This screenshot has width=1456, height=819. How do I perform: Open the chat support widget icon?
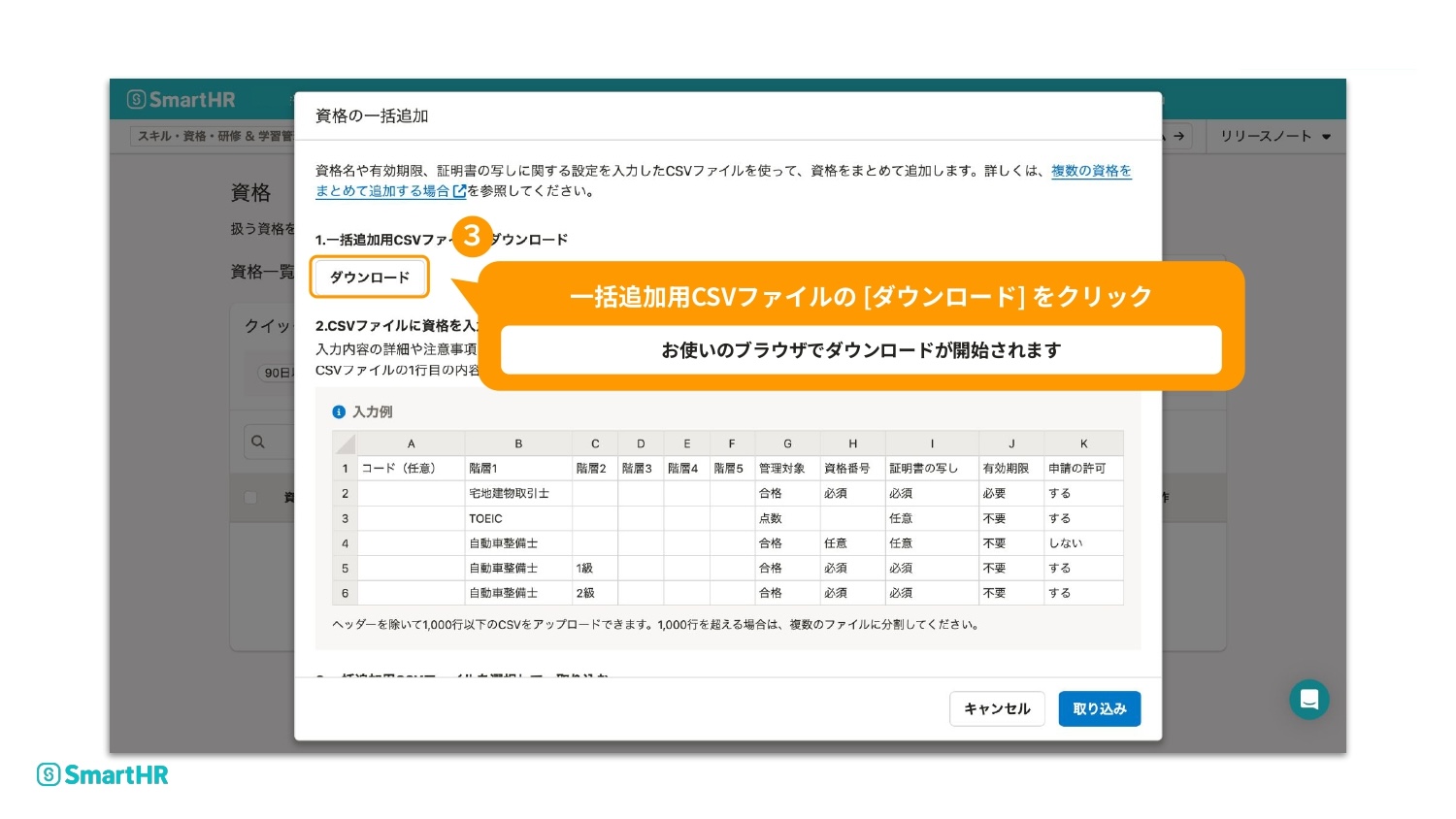[1308, 699]
